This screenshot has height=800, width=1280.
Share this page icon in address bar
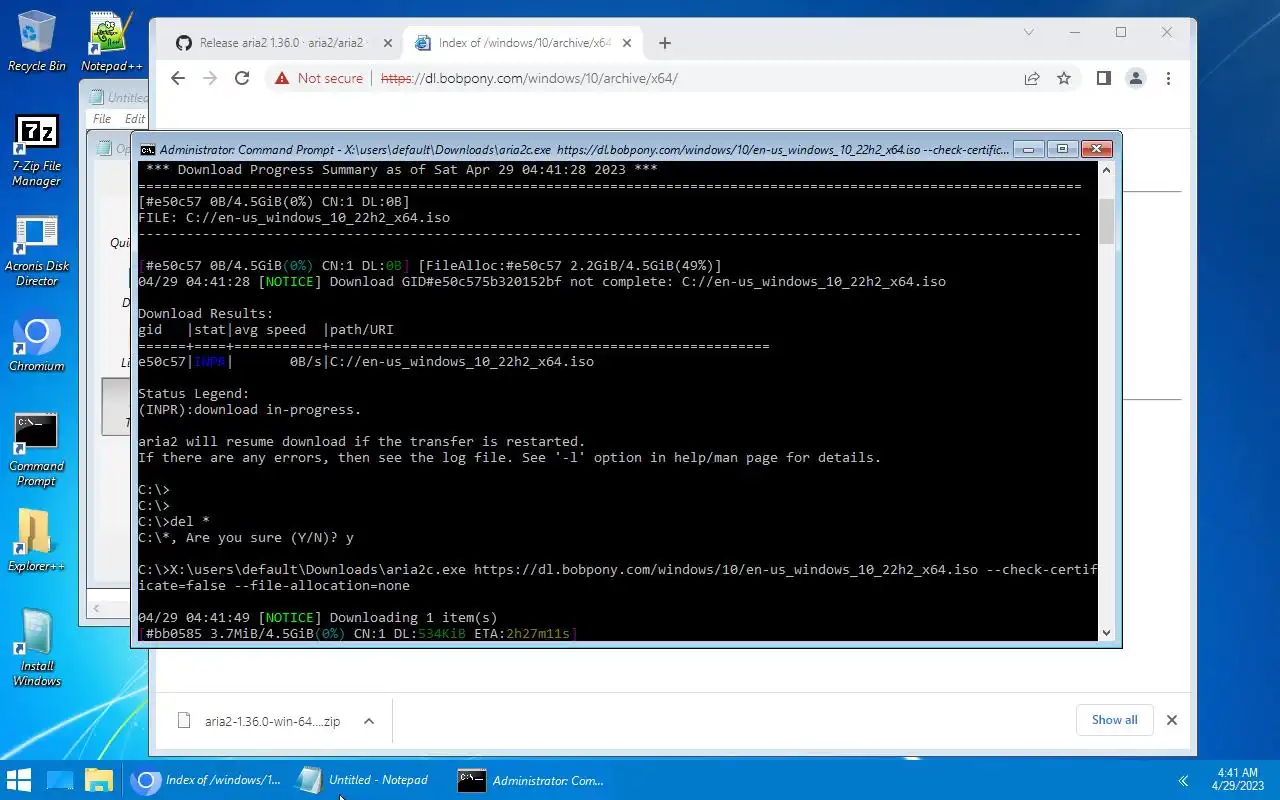pos(1032,78)
